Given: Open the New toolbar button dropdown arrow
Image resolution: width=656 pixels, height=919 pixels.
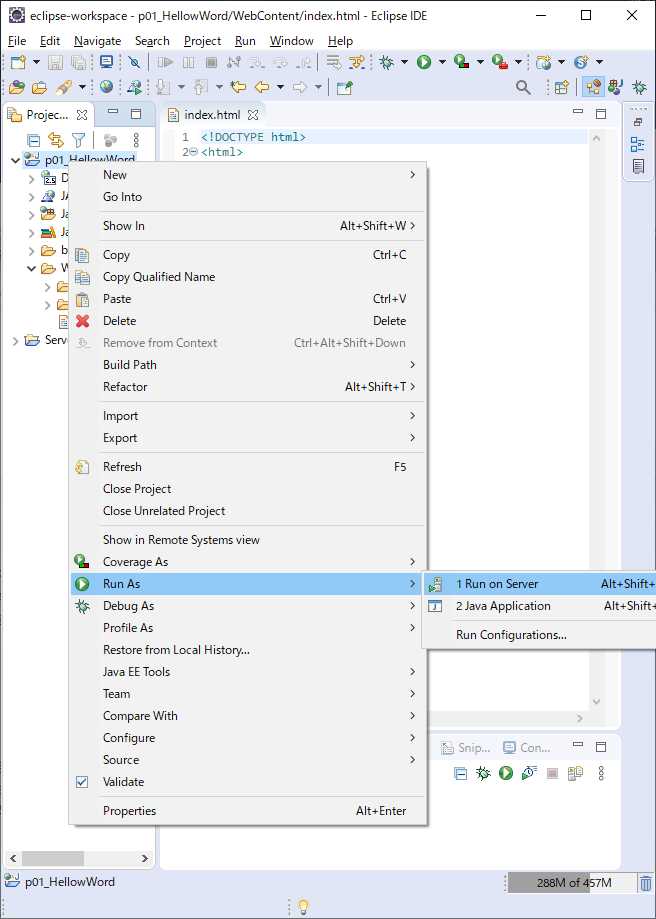Looking at the screenshot, I should pos(36,62).
